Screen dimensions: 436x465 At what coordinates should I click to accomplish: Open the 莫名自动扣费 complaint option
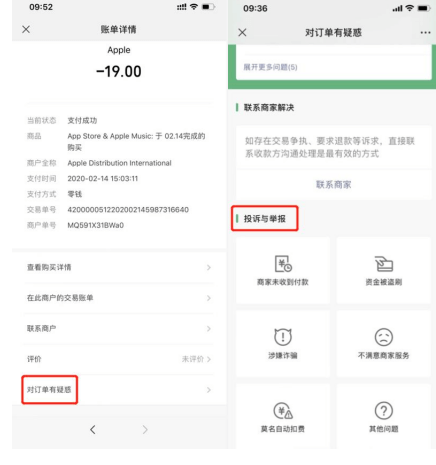(x=283, y=417)
